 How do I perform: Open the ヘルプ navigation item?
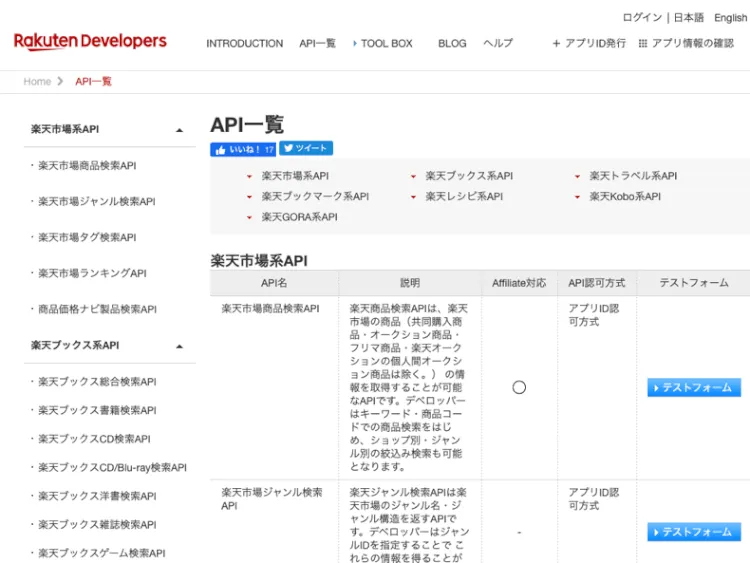click(x=498, y=44)
